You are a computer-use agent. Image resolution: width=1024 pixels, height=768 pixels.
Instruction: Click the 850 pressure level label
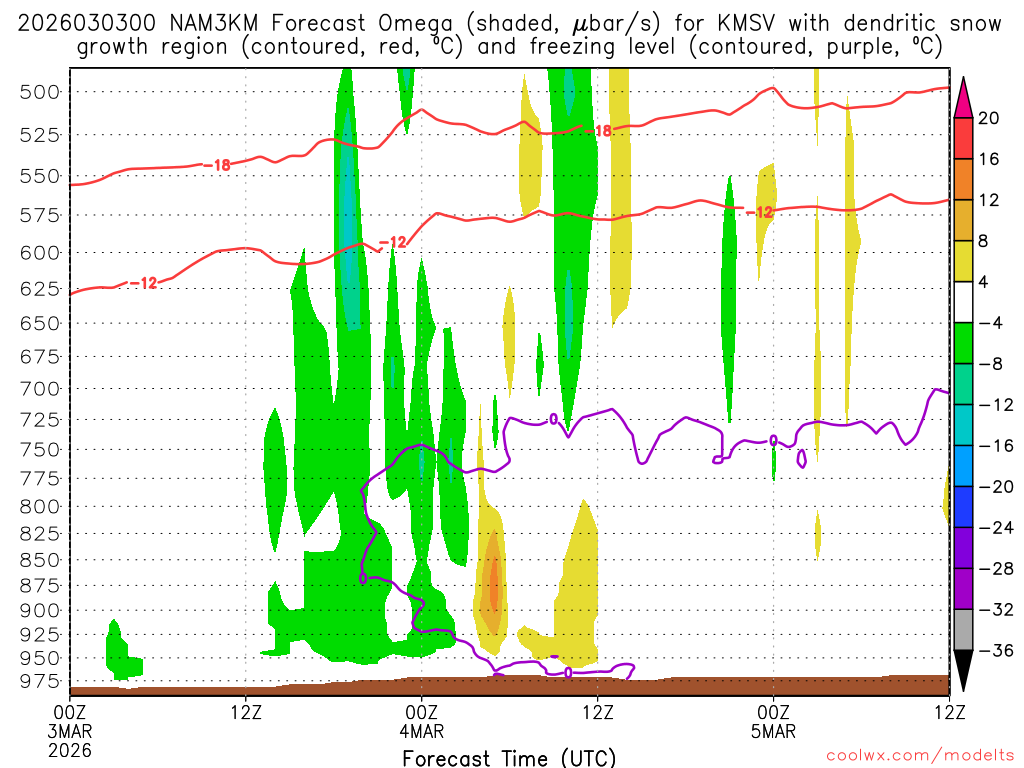40,560
